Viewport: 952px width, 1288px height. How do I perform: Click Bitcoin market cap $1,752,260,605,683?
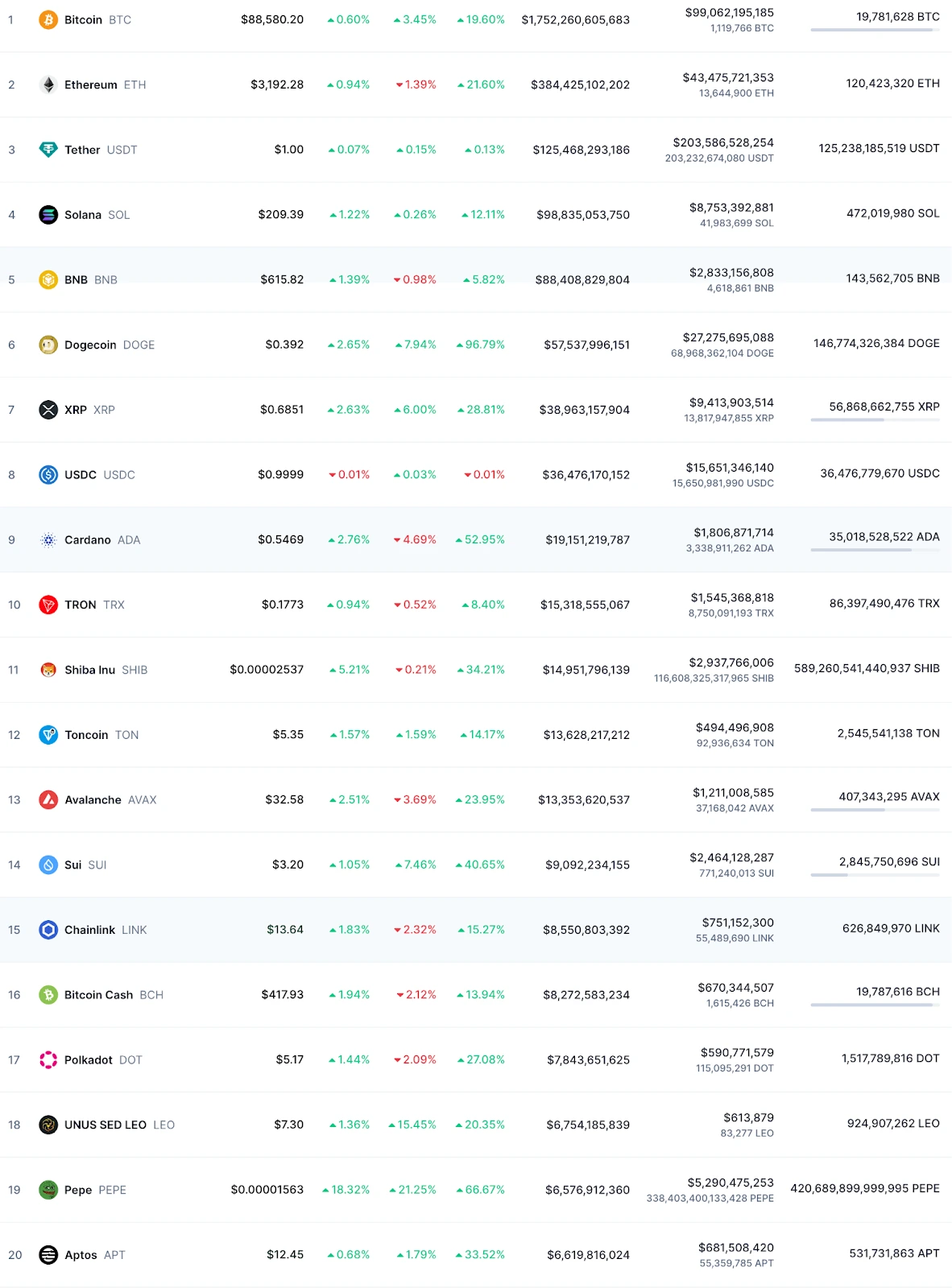pyautogui.click(x=576, y=19)
